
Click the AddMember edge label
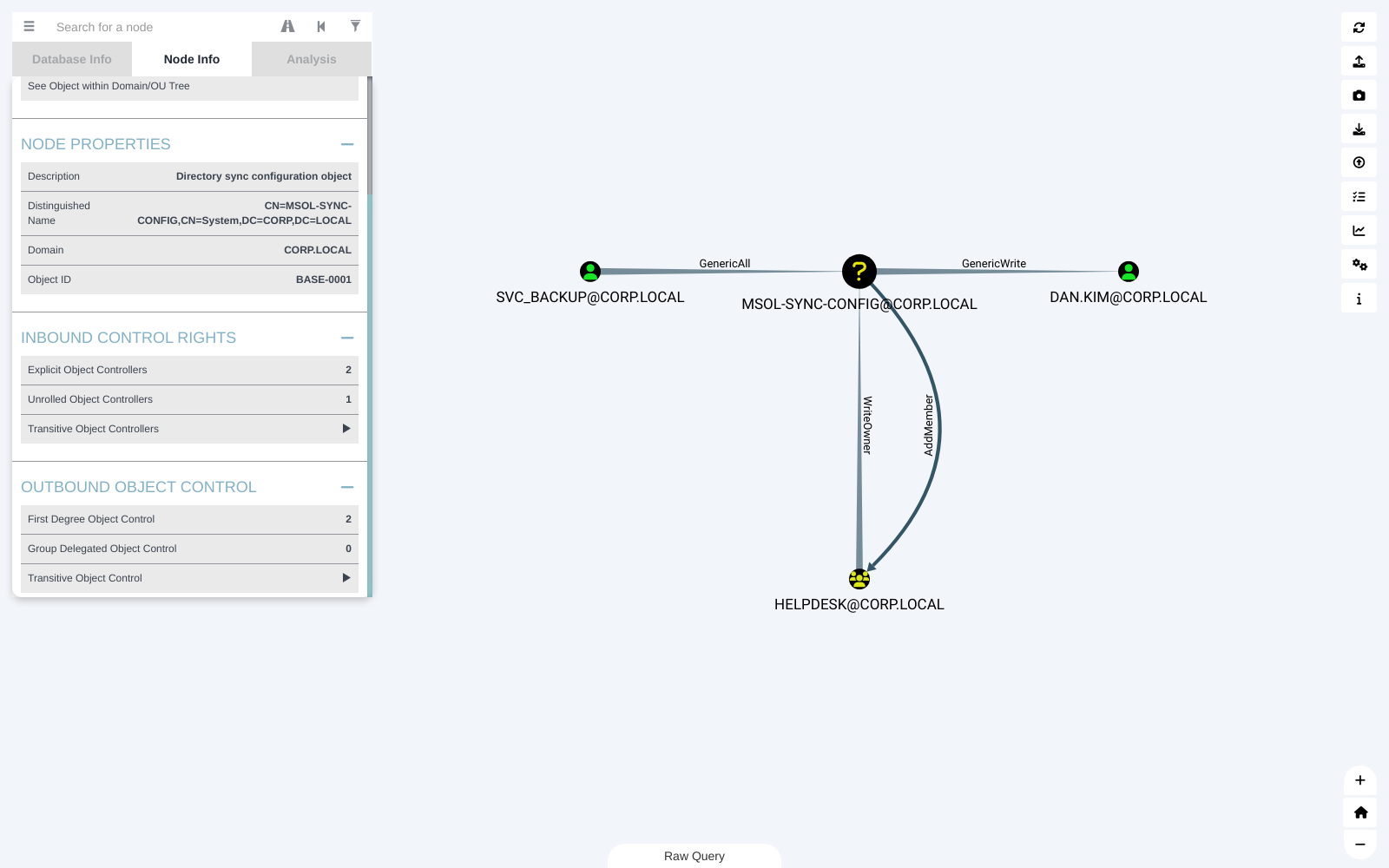[928, 425]
